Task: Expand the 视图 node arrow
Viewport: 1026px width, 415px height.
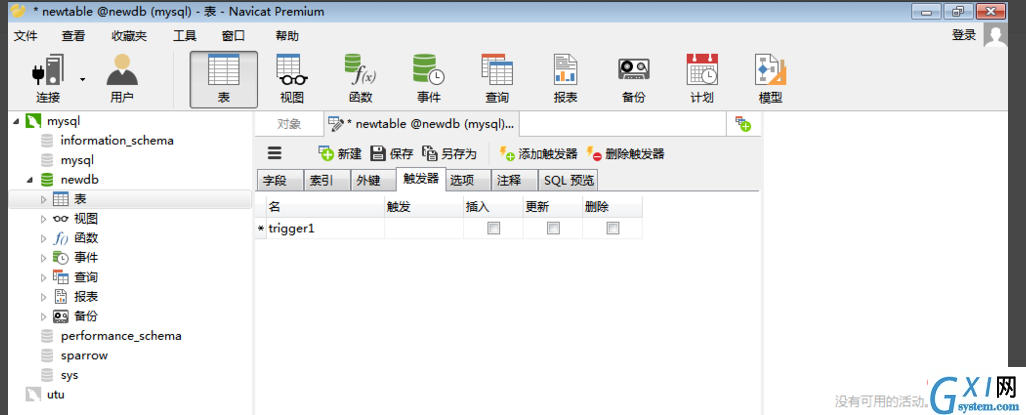Action: click(44, 219)
